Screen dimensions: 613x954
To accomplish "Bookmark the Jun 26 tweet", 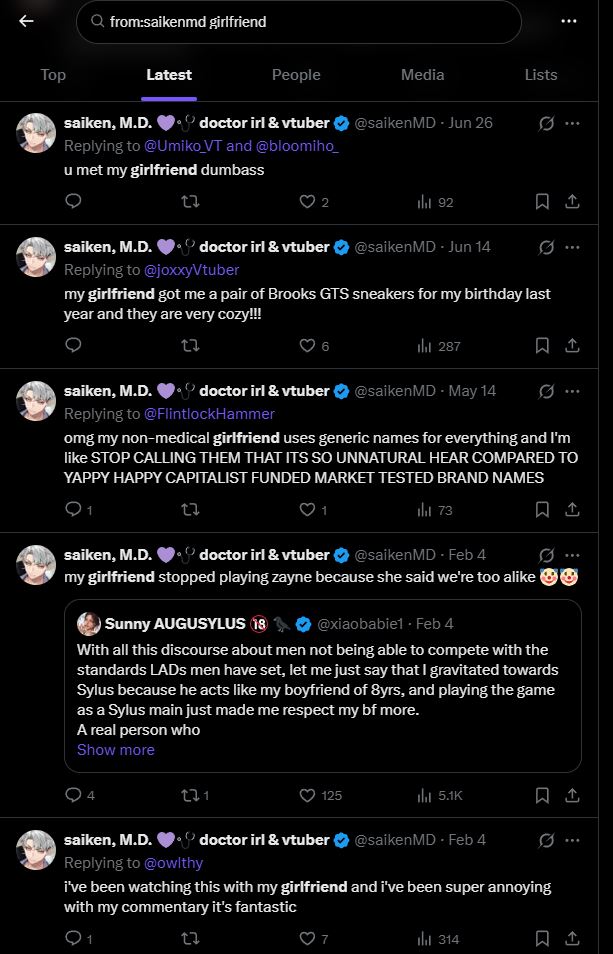I will [542, 201].
